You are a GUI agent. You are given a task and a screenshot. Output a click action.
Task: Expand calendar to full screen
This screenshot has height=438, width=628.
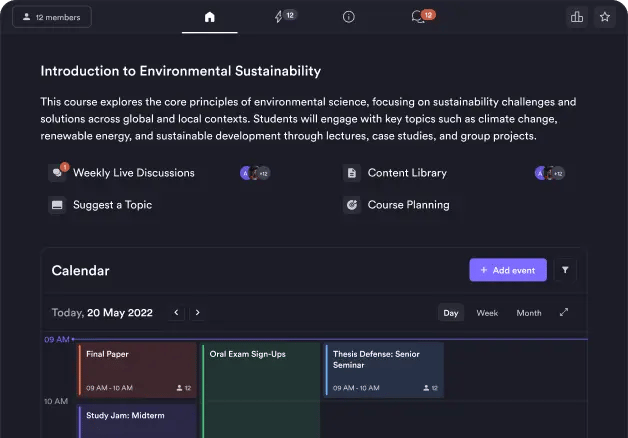point(564,313)
